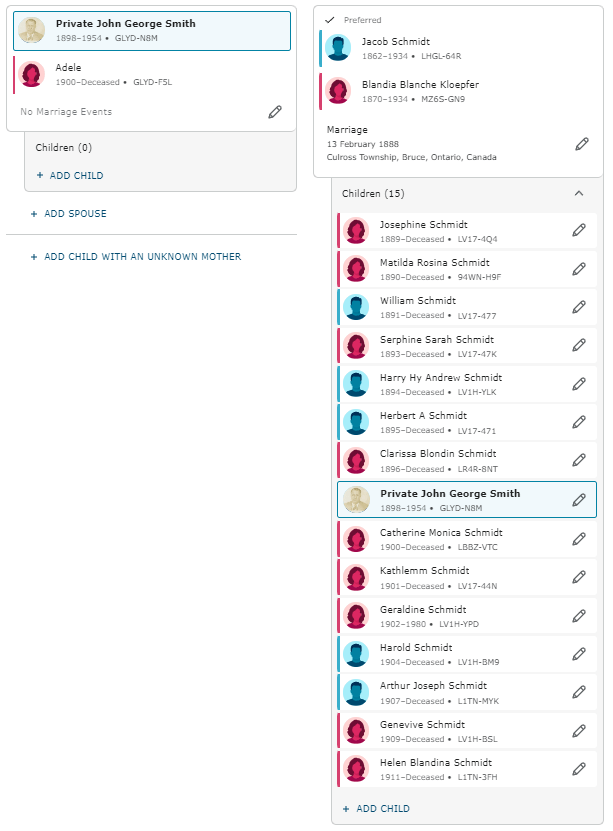Add child to the Schmidt family list
This screenshot has width=613, height=831.
tap(376, 808)
